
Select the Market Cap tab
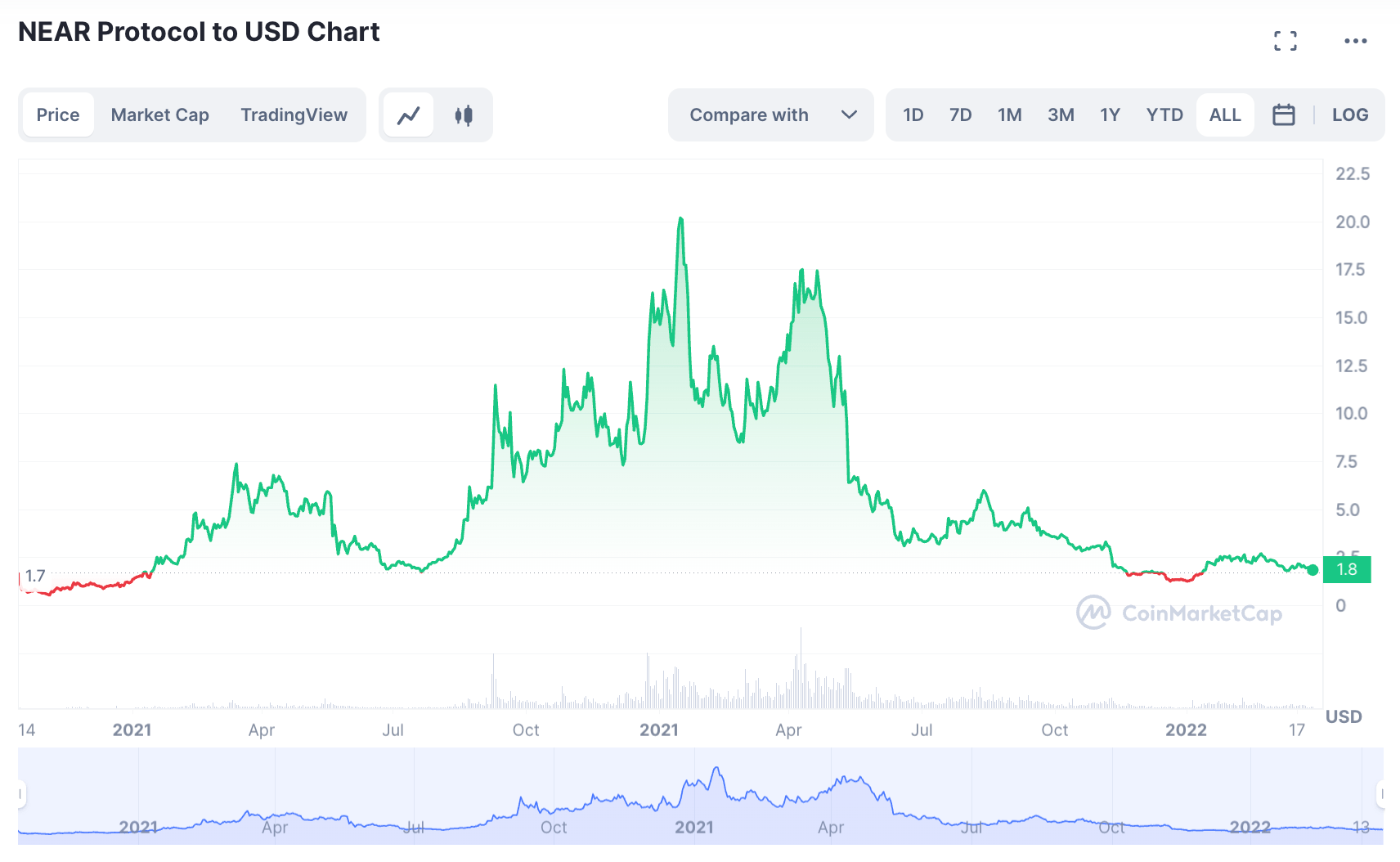click(160, 115)
